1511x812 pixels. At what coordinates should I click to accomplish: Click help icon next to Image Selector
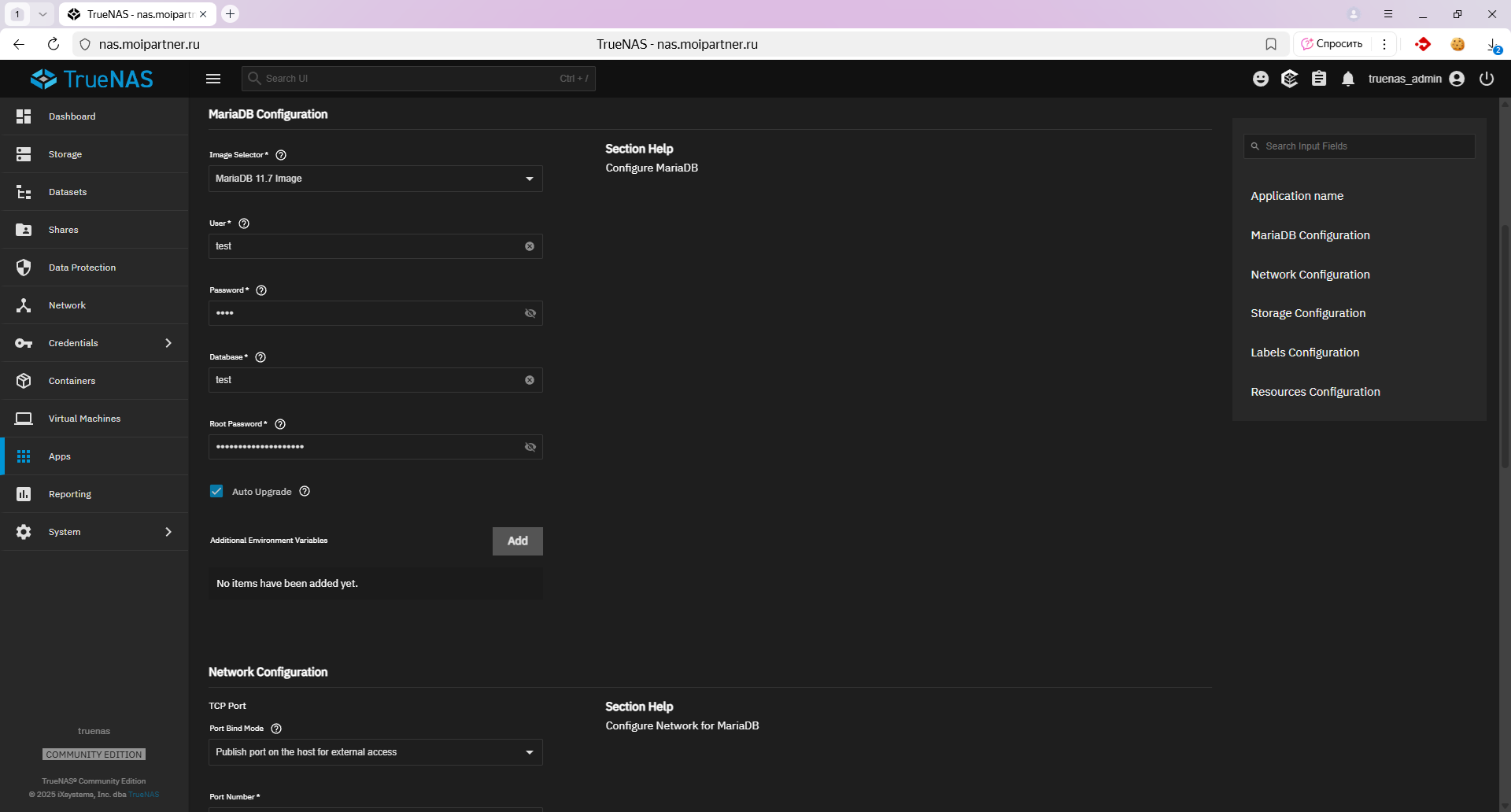pos(281,155)
